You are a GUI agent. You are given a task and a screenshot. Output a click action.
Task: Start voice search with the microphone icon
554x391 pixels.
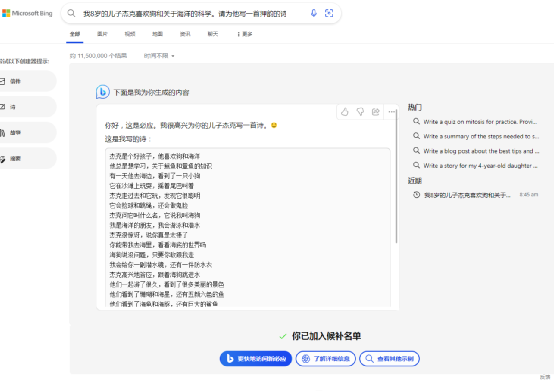(x=313, y=13)
